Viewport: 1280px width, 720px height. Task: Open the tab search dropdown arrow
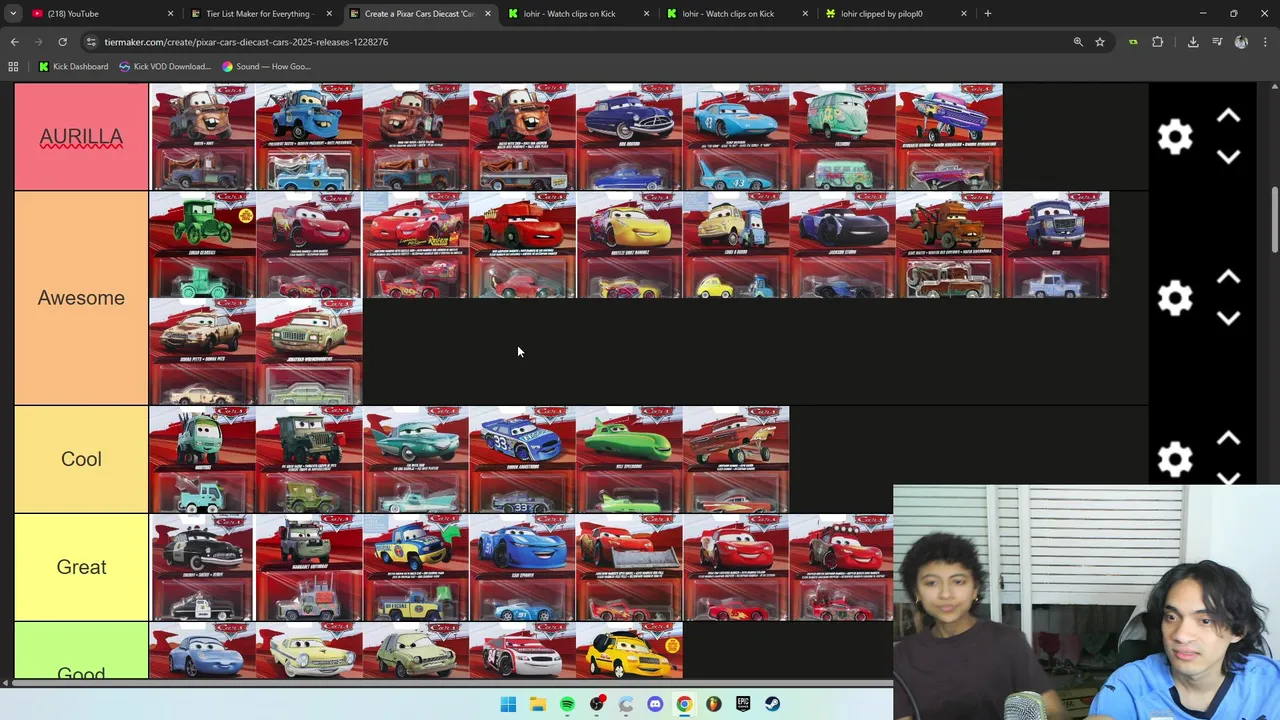[14, 14]
